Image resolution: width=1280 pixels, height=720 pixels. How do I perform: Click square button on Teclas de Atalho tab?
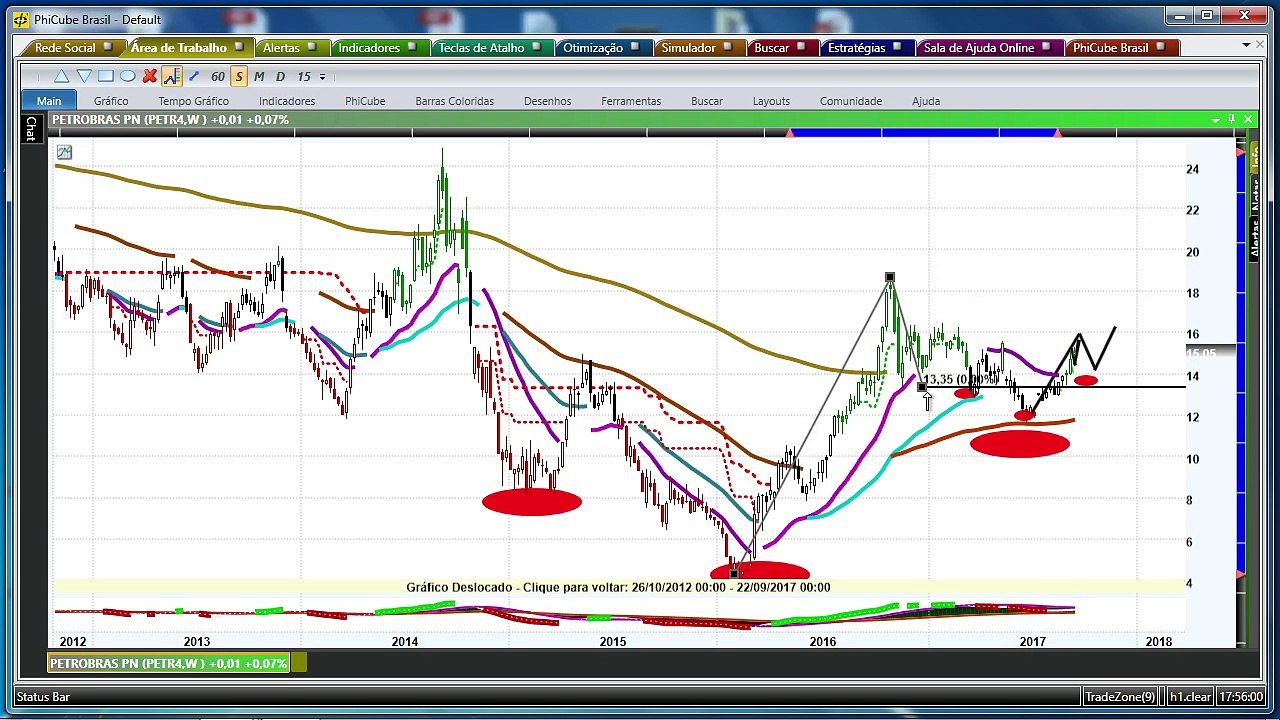(x=536, y=47)
